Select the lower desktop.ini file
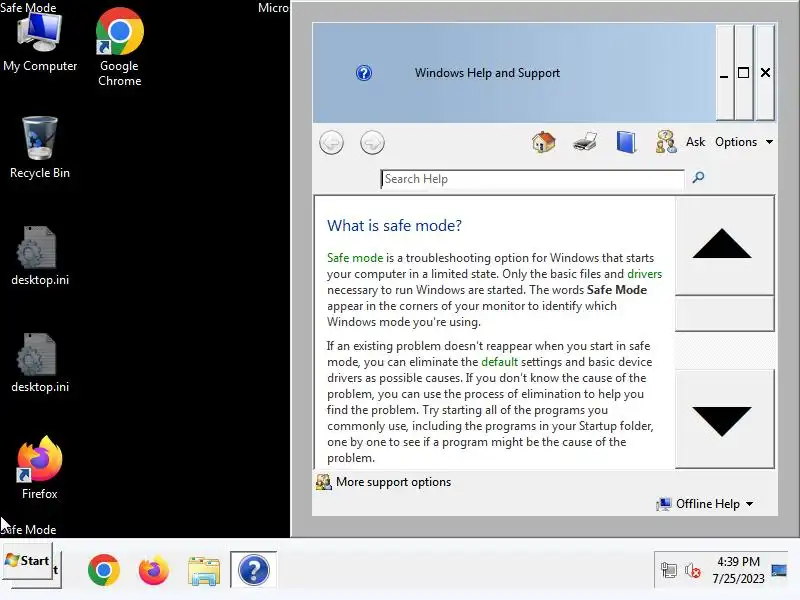 [x=40, y=363]
